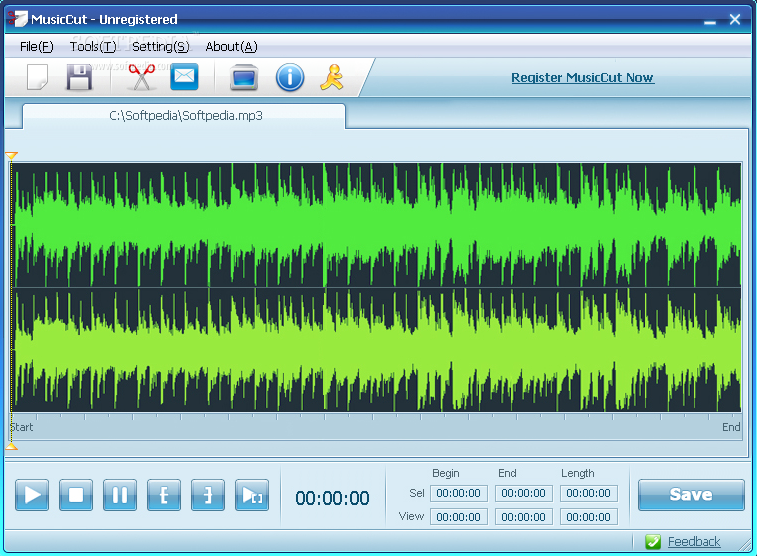Open the File(F) menu
Screen dimensions: 757x556
pos(37,46)
